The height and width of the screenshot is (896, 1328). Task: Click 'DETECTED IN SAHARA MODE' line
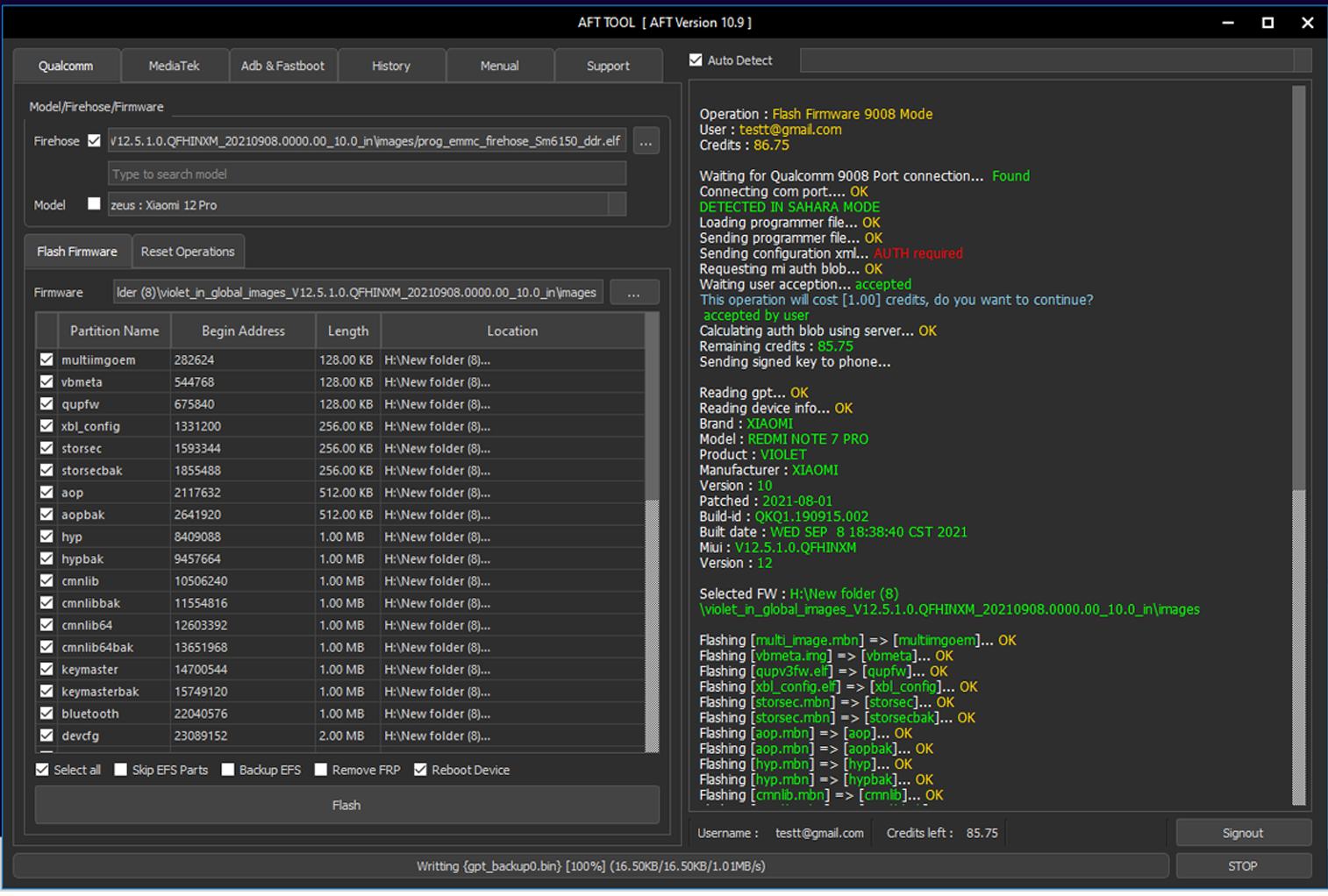[789, 207]
